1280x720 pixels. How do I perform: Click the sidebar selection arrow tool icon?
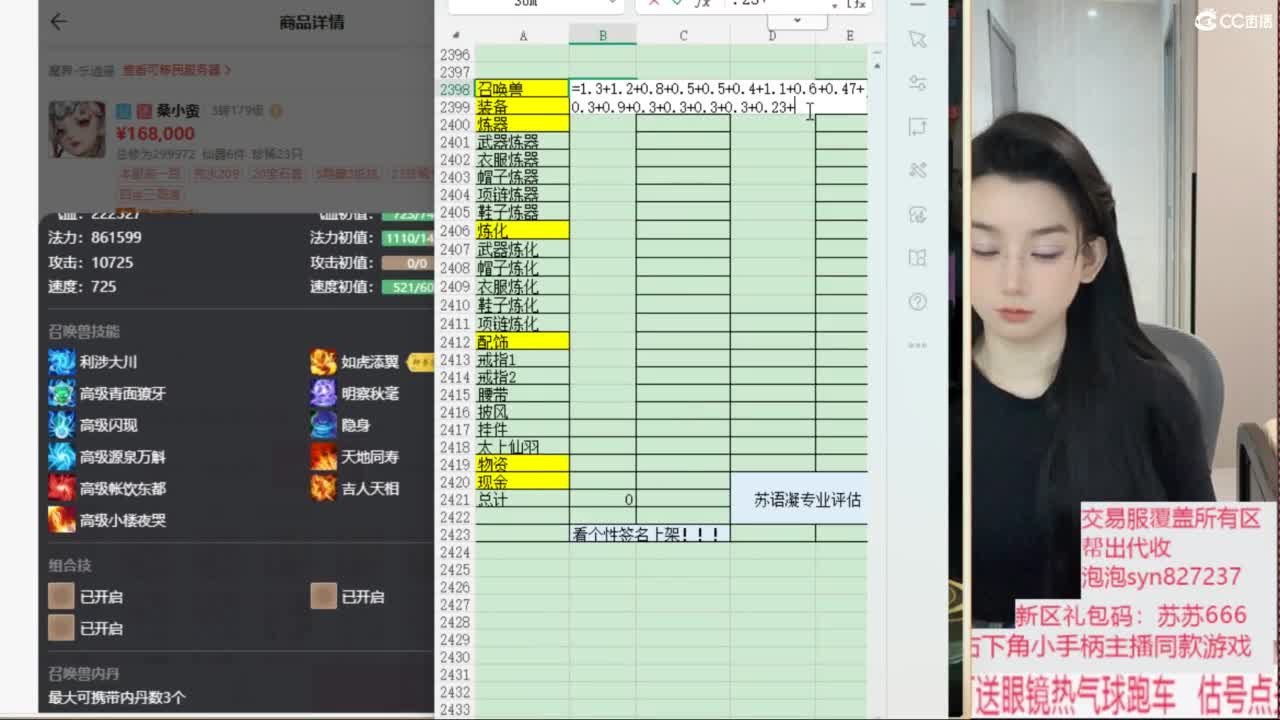917,39
